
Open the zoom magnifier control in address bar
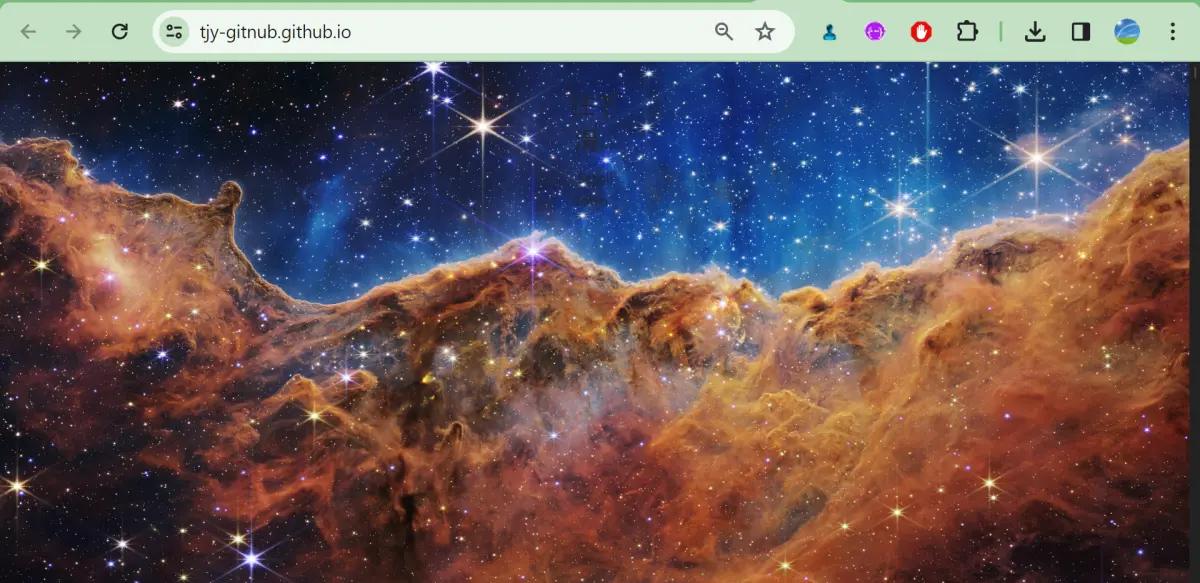click(x=724, y=32)
